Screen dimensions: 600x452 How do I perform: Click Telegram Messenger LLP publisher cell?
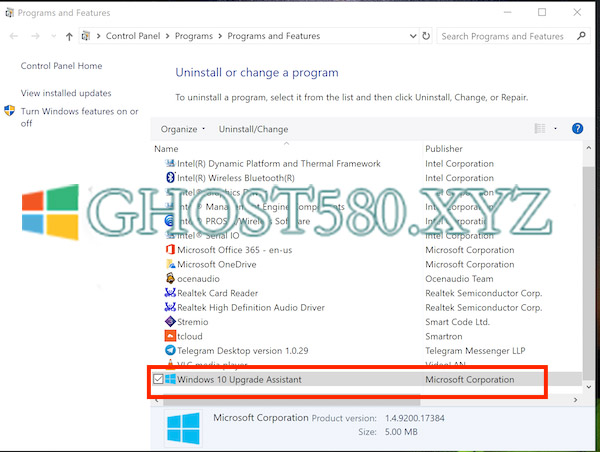[x=475, y=351]
